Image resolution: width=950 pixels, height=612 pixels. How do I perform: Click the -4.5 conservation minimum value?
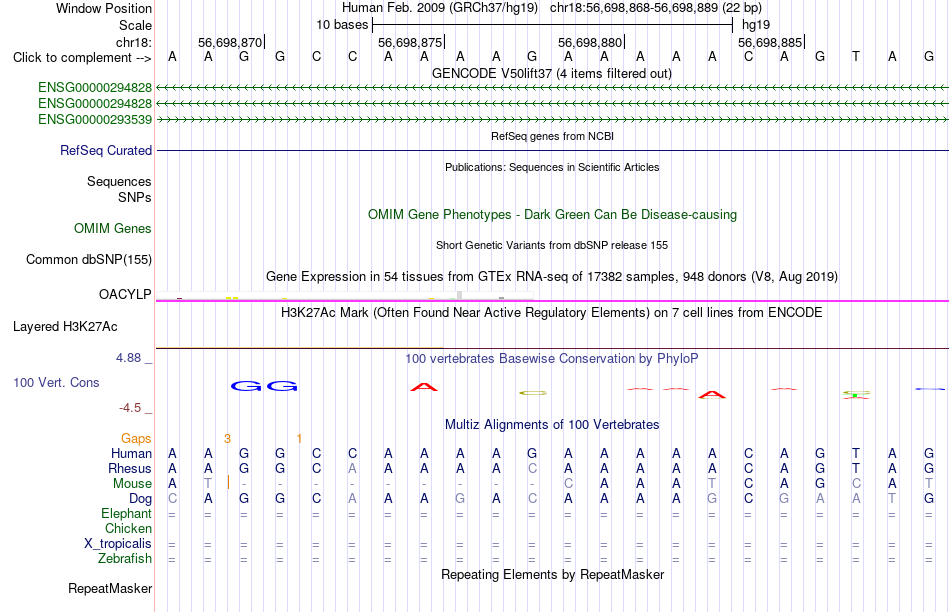click(130, 408)
